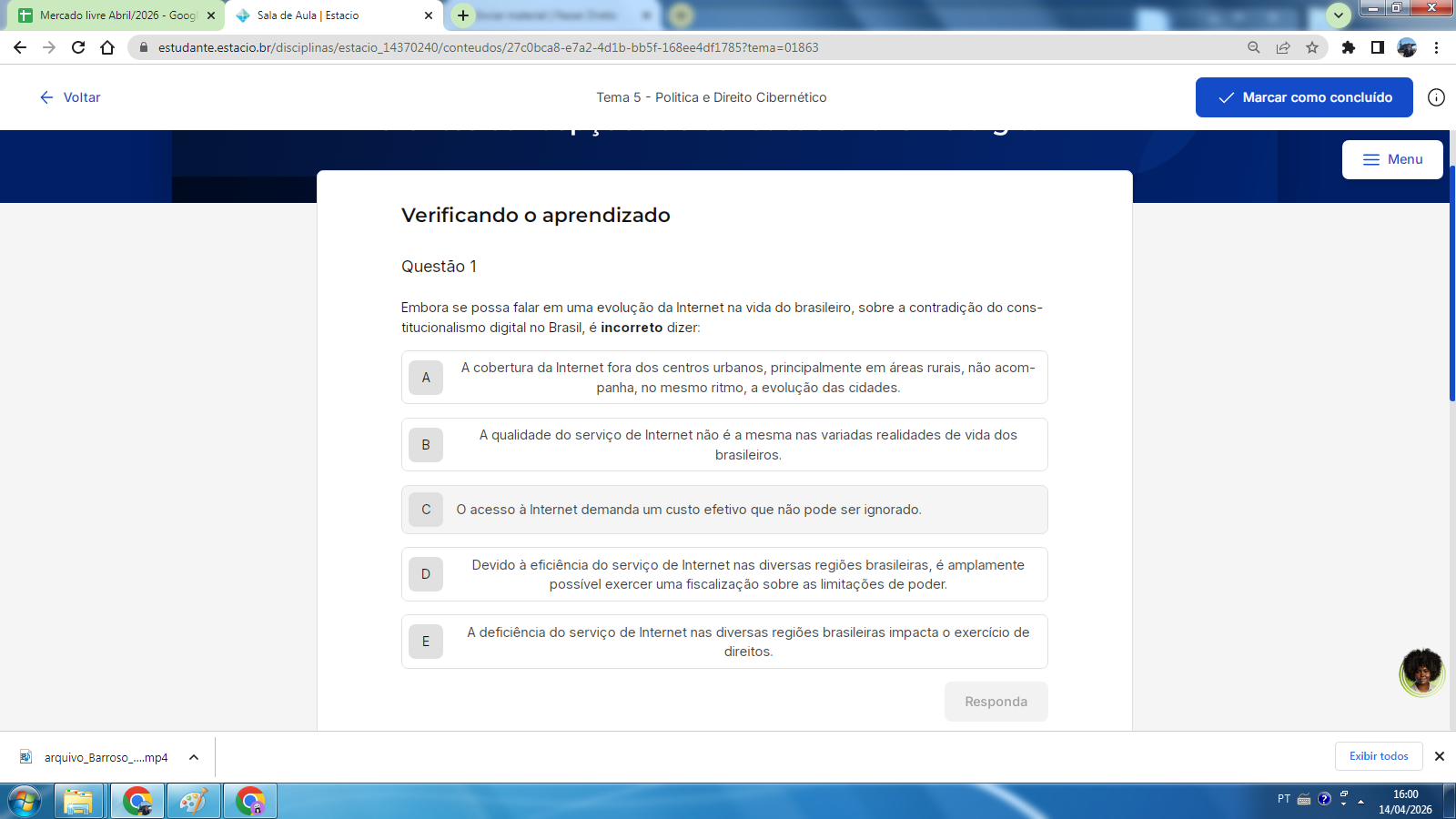Screen dimensions: 1456x819
Task: Click the browser home icon
Action: coord(107,47)
